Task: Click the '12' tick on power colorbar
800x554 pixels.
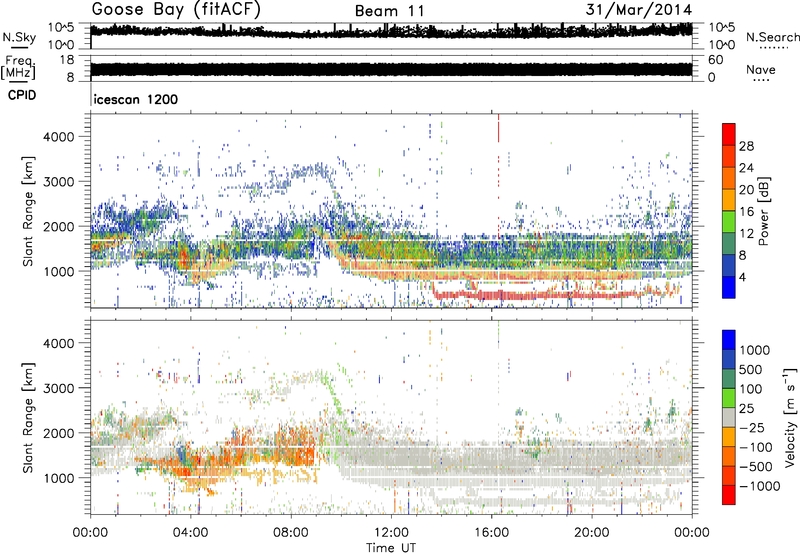Action: pyautogui.click(x=746, y=234)
